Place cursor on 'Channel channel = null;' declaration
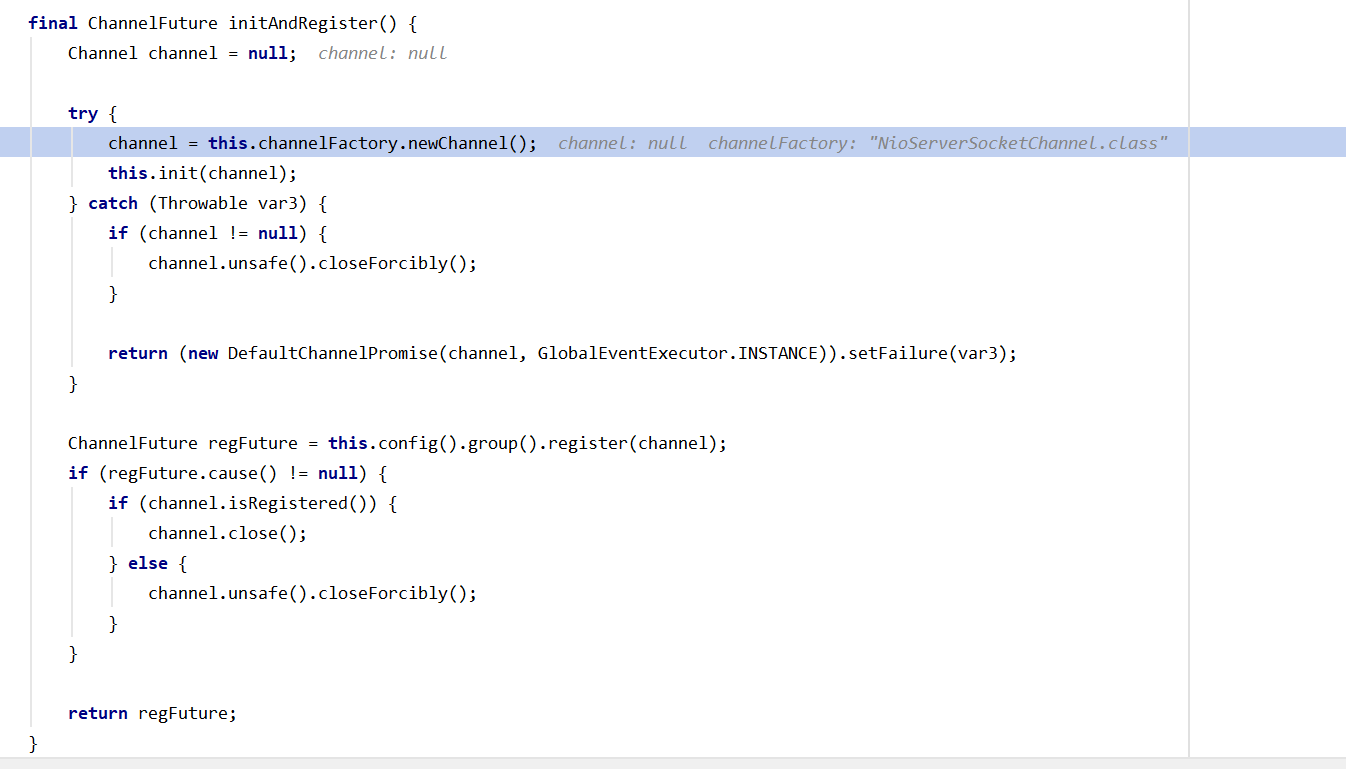1346x769 pixels. (x=182, y=53)
